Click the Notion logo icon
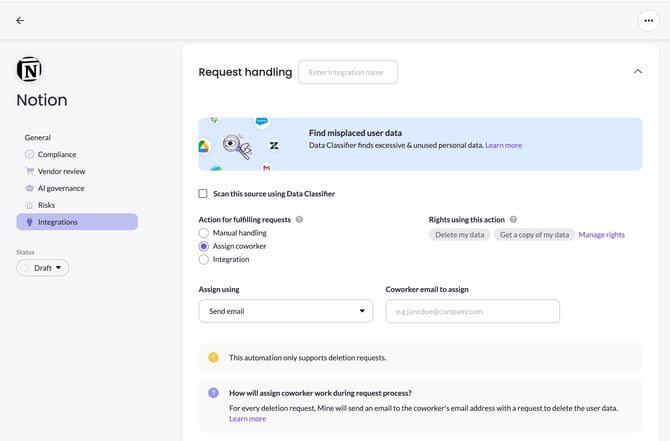 point(29,69)
